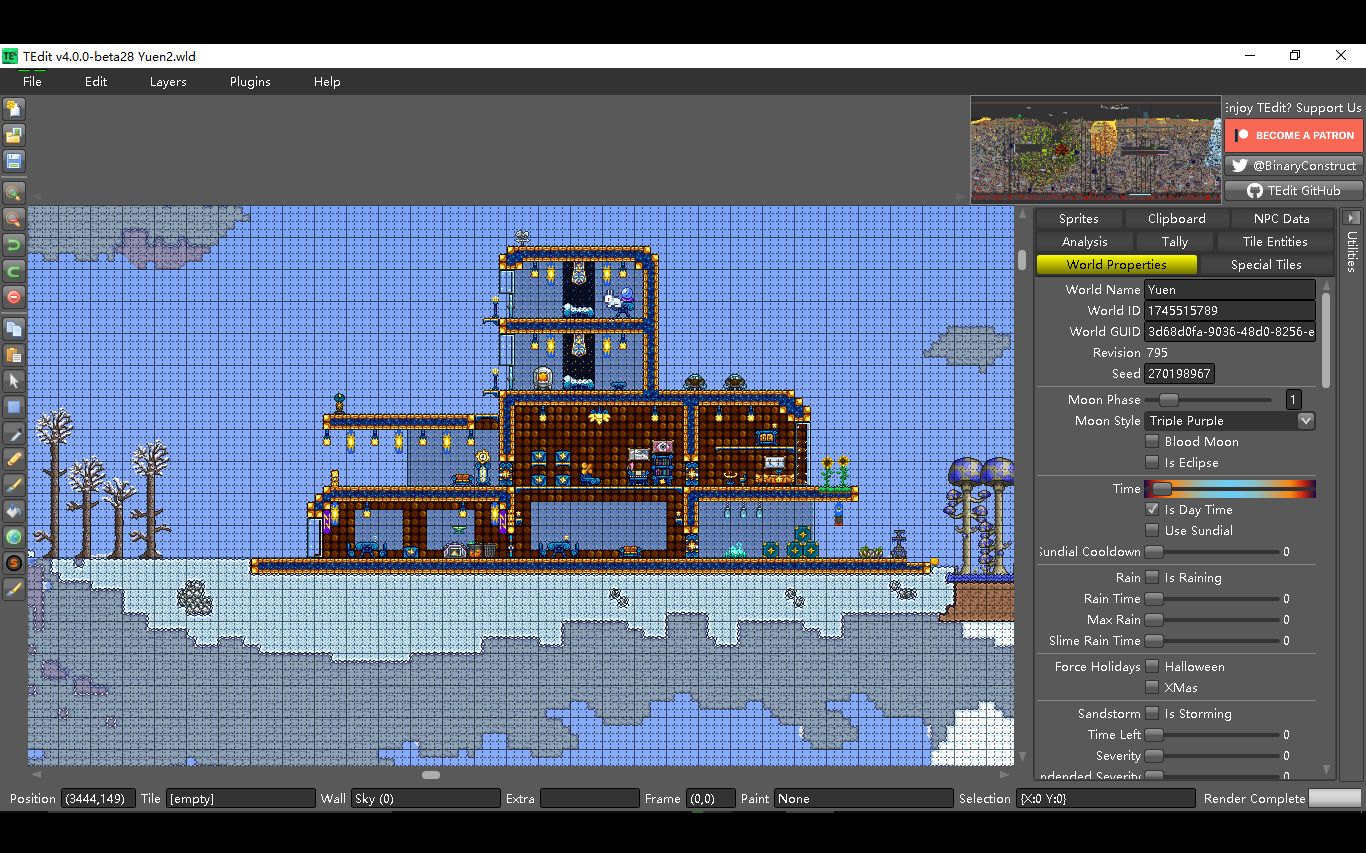Select the globe Point tool
Viewport: 1366px width, 853px height.
point(14,537)
